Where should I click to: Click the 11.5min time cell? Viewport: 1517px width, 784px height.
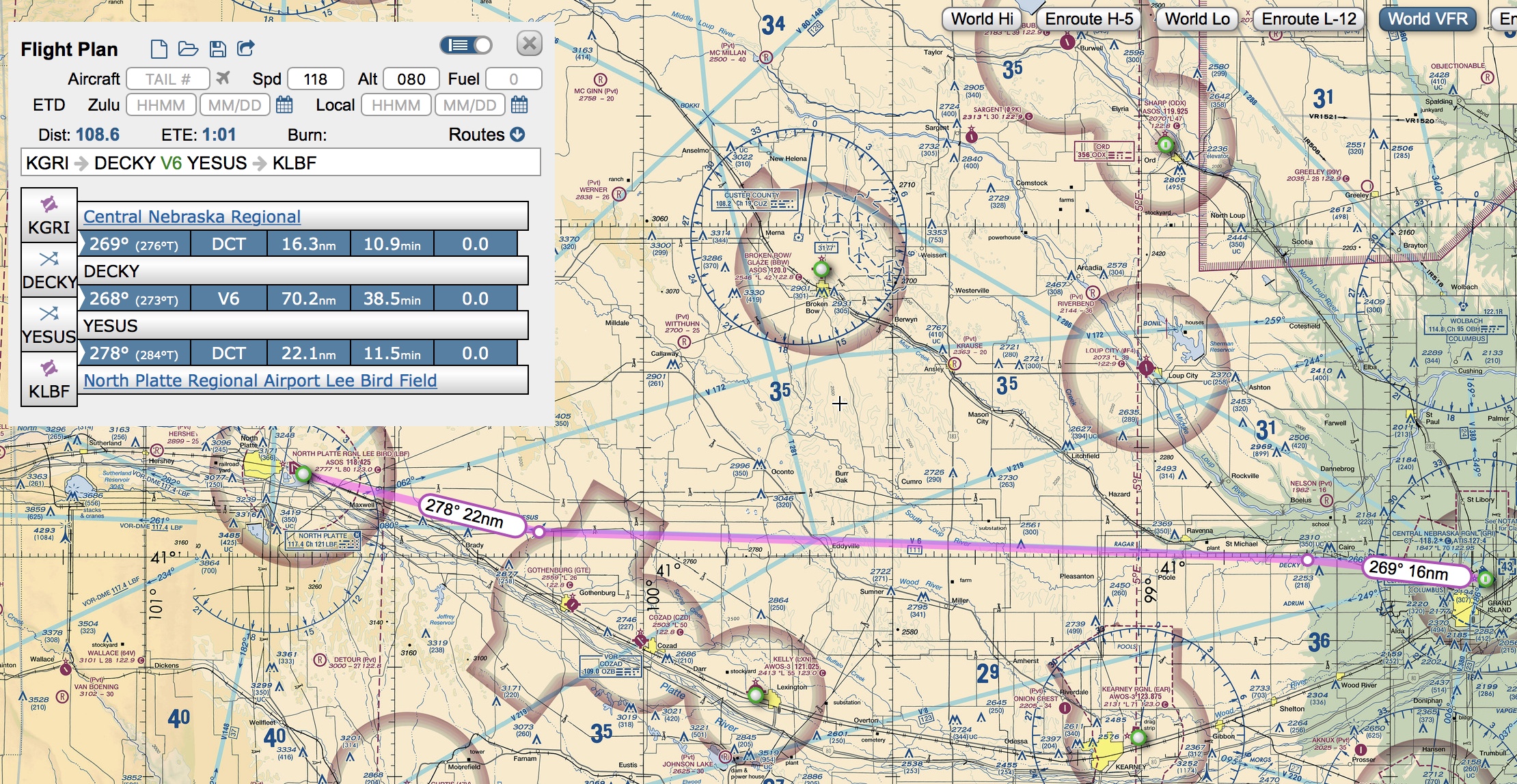(392, 353)
